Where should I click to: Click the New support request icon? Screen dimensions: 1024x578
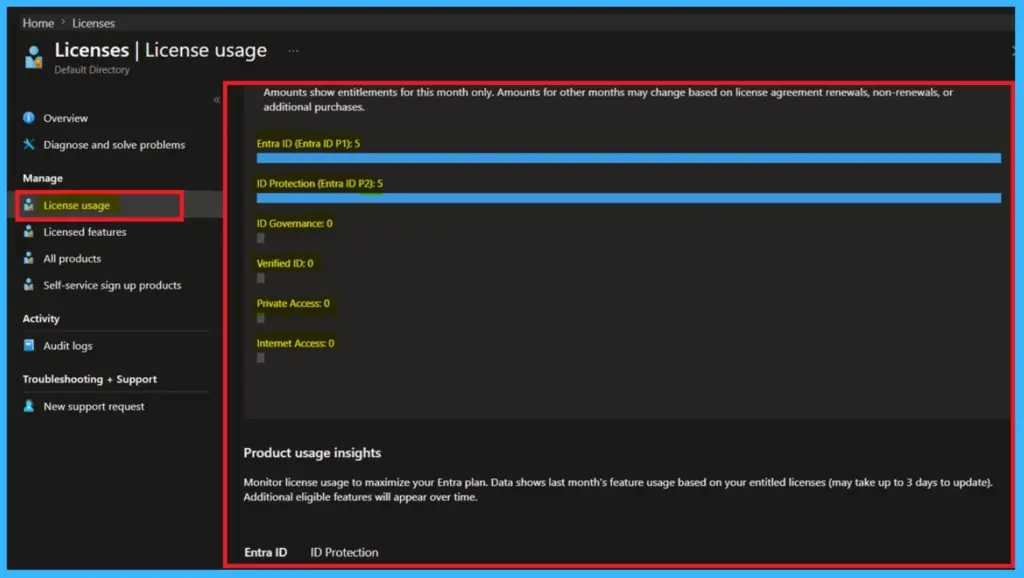(29, 407)
